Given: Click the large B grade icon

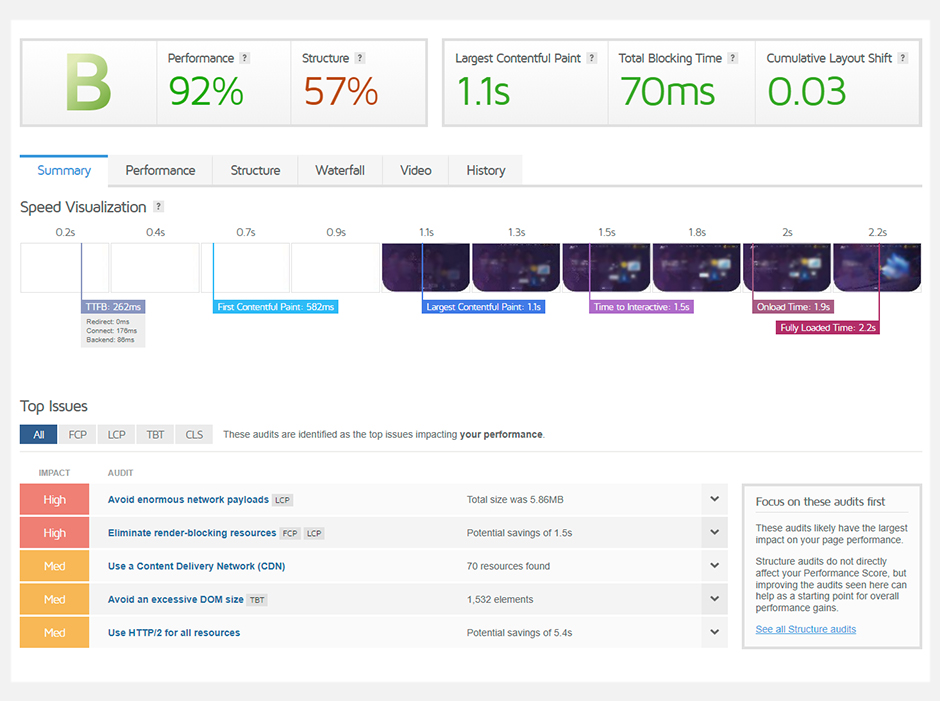Looking at the screenshot, I should (x=88, y=83).
